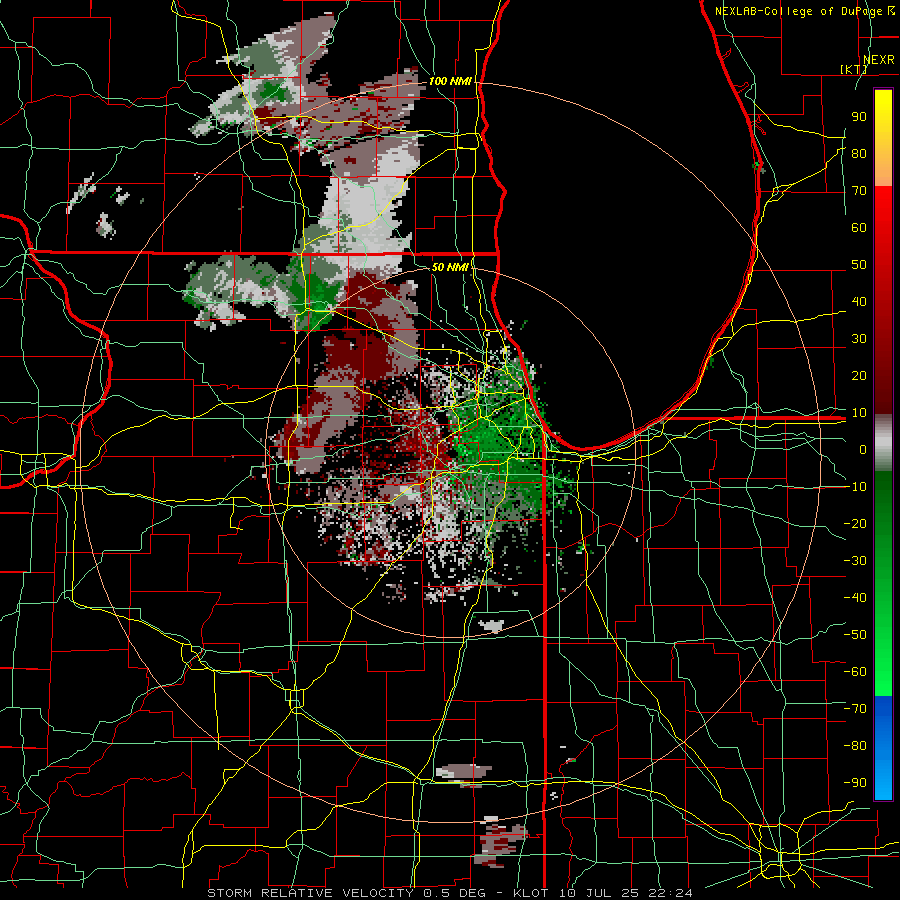Click the "-70" scale label
This screenshot has width=900, height=900.
tap(855, 708)
